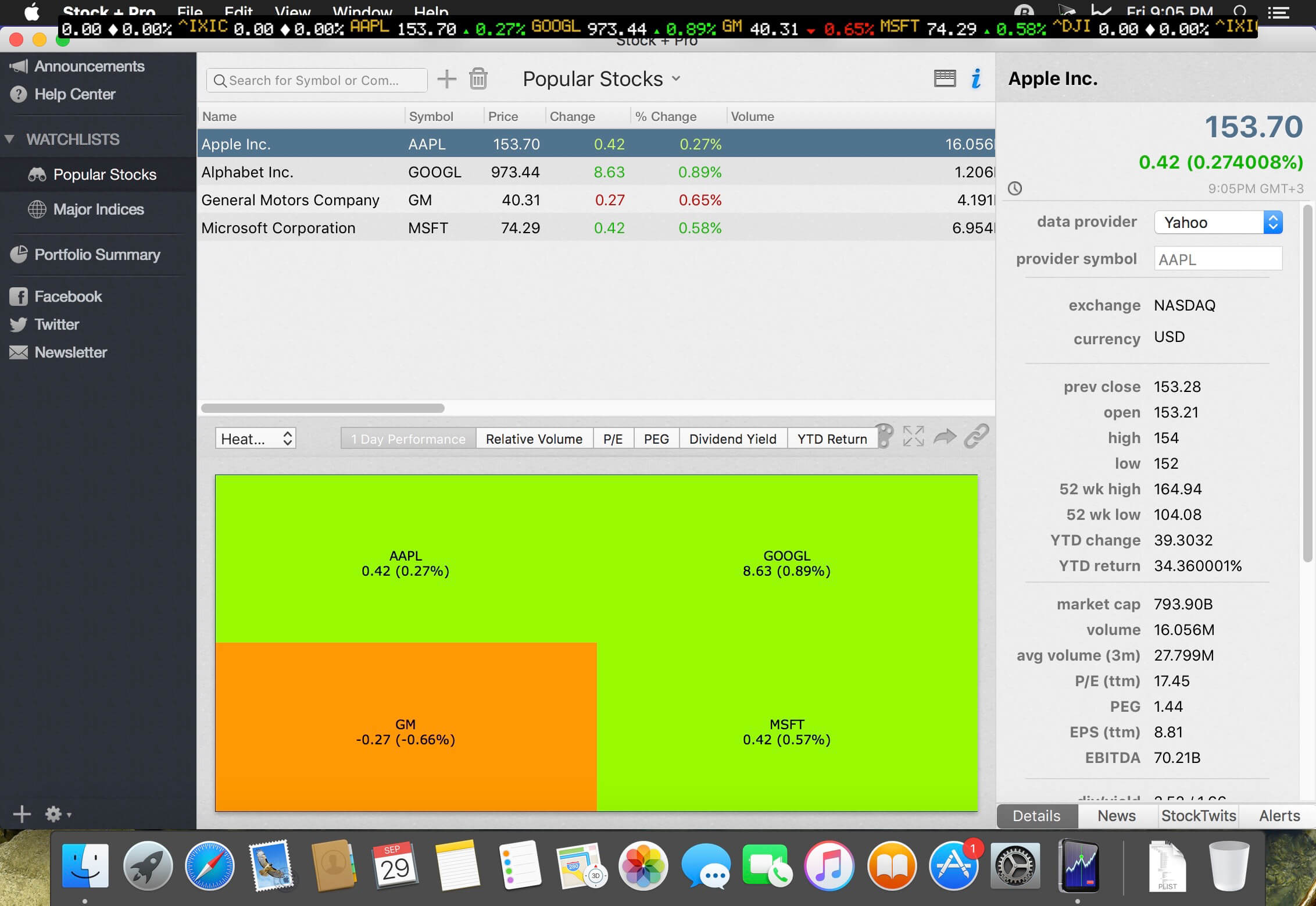Focus the Search for Symbol field
The width and height of the screenshot is (1316, 906).
(317, 80)
